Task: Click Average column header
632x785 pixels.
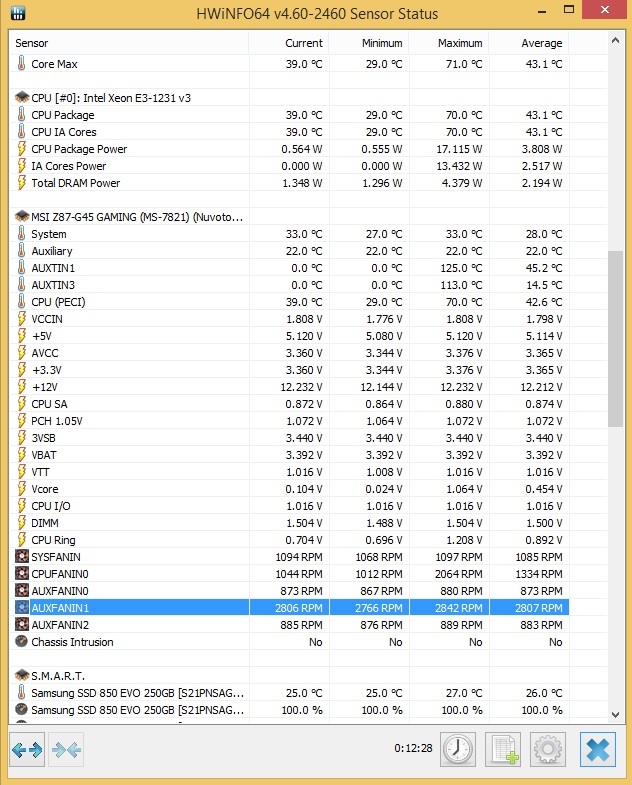Action: coord(529,43)
